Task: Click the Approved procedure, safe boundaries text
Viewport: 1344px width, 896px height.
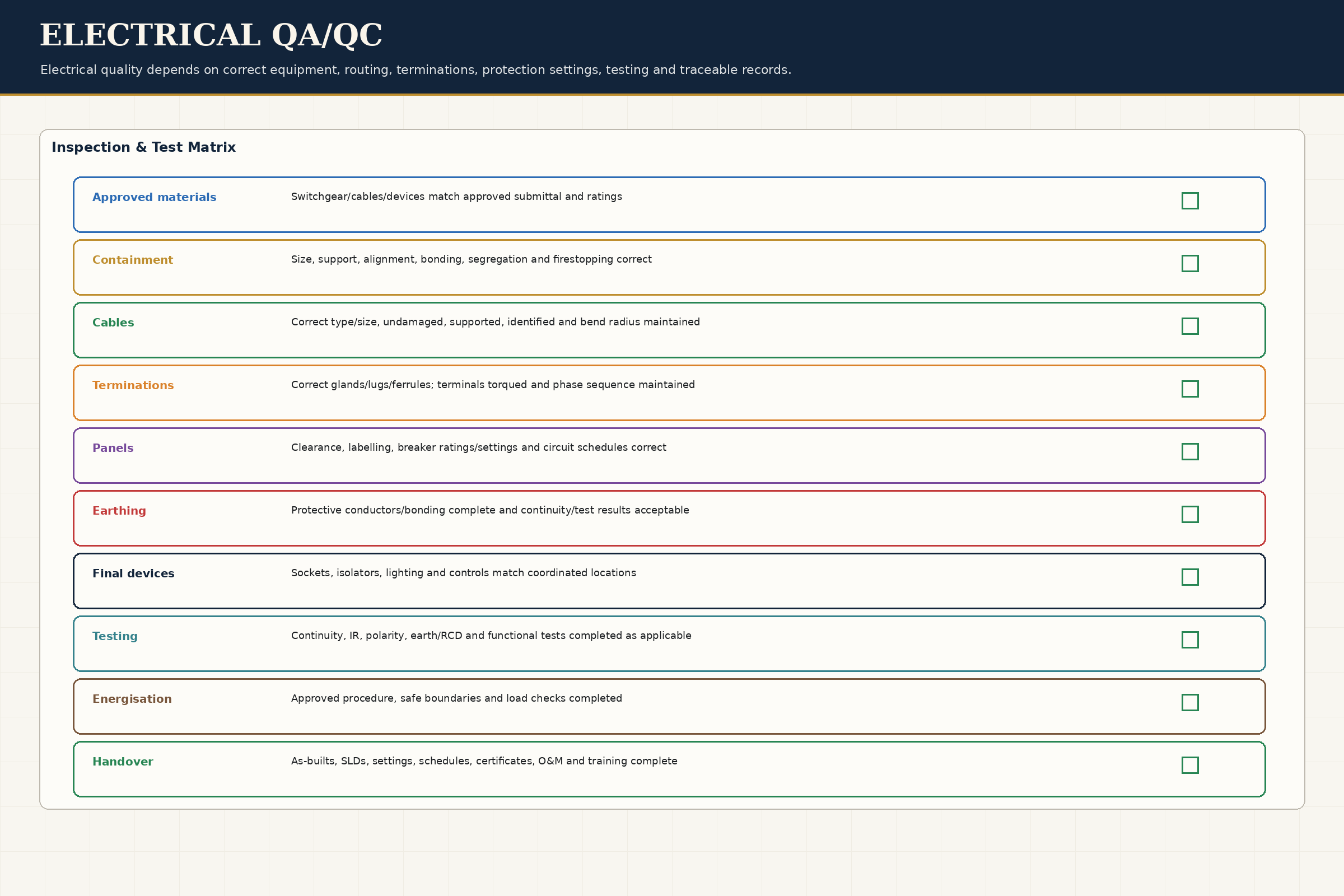Action: pos(456,698)
